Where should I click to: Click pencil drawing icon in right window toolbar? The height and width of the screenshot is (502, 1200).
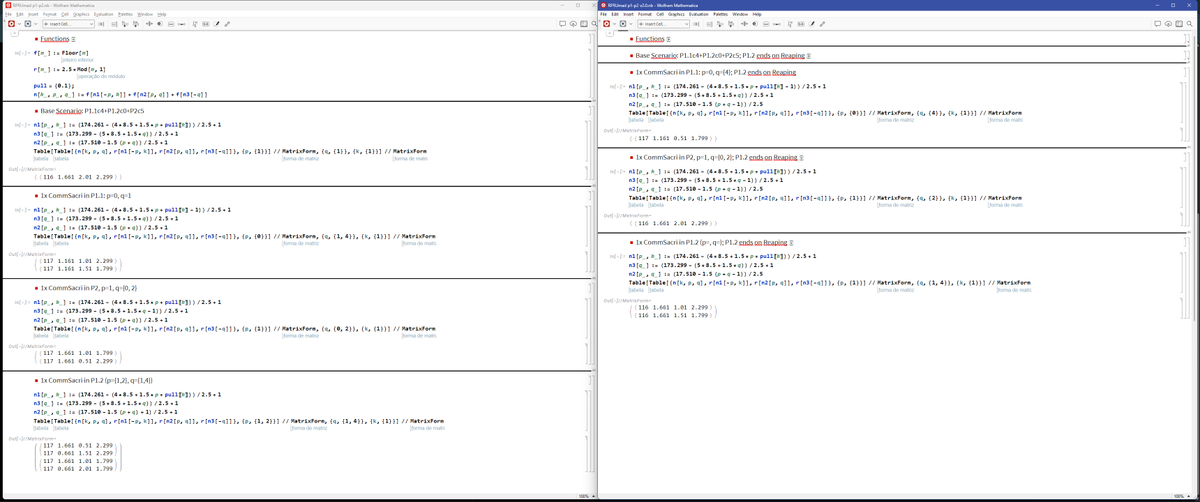[x=812, y=24]
